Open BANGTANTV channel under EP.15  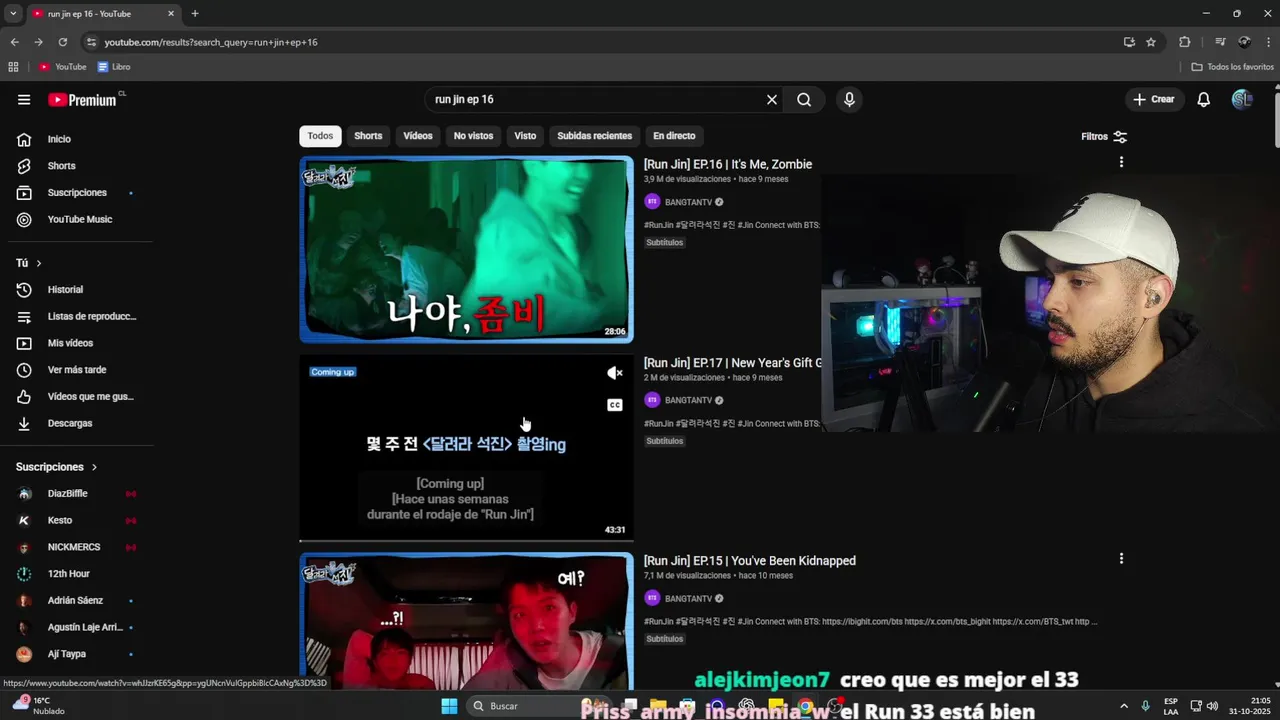[688, 599]
